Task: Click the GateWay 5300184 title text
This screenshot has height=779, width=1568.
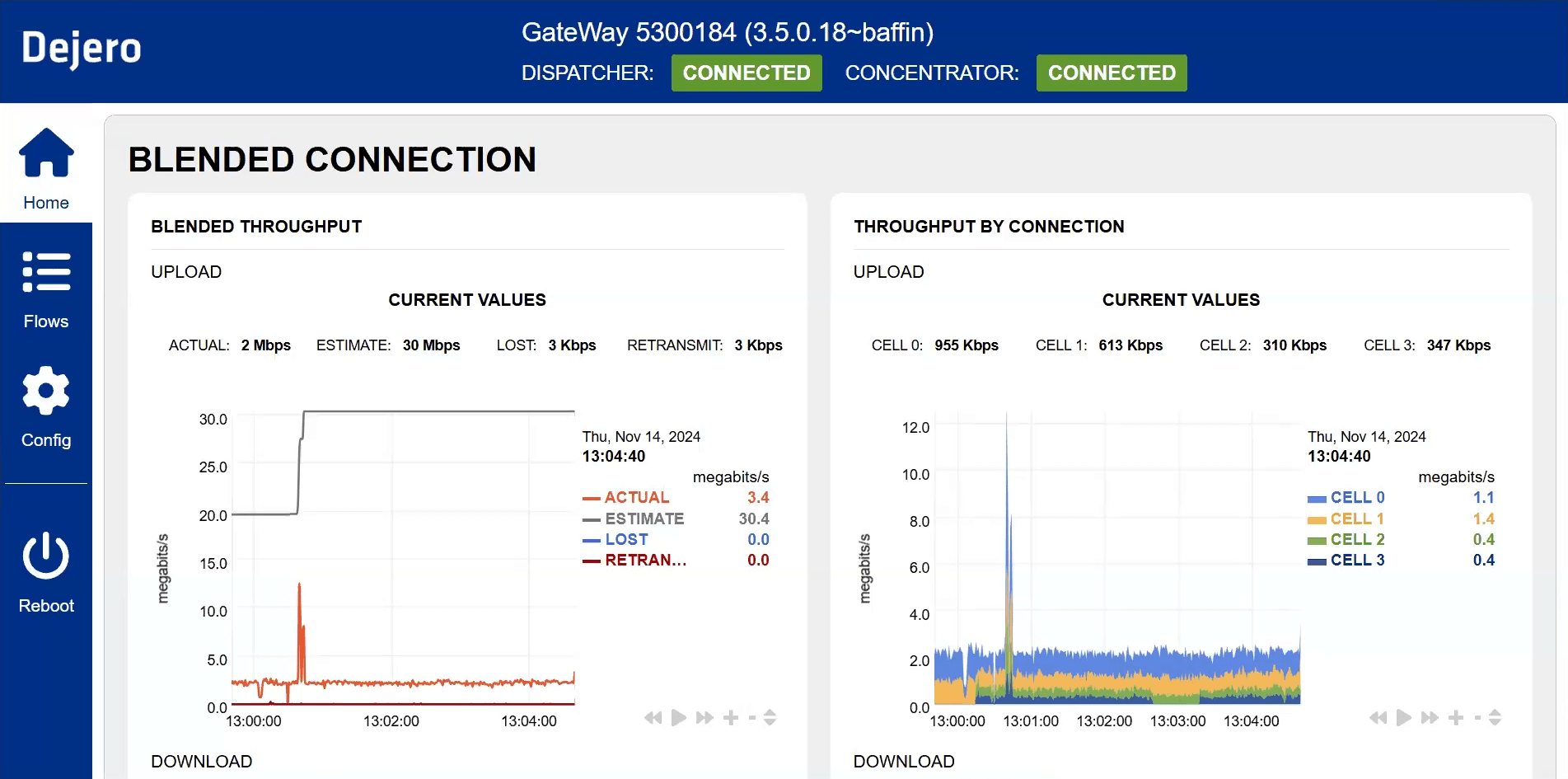Action: point(728,32)
